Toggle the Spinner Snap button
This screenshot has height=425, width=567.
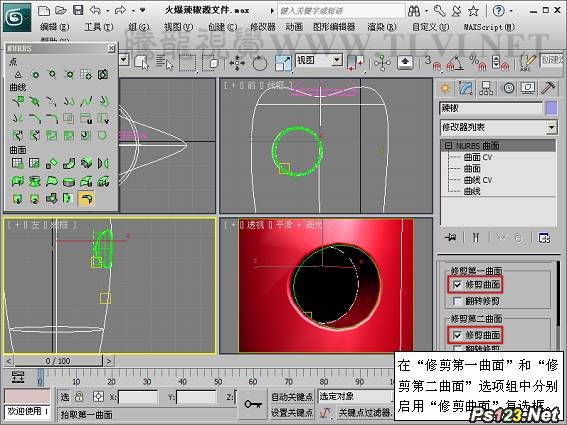pos(500,63)
